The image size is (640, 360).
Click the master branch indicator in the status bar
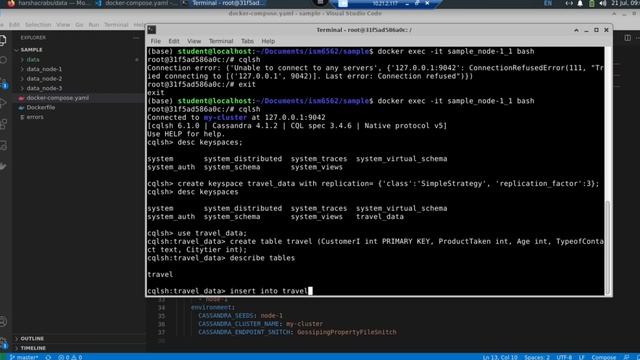coord(24,357)
